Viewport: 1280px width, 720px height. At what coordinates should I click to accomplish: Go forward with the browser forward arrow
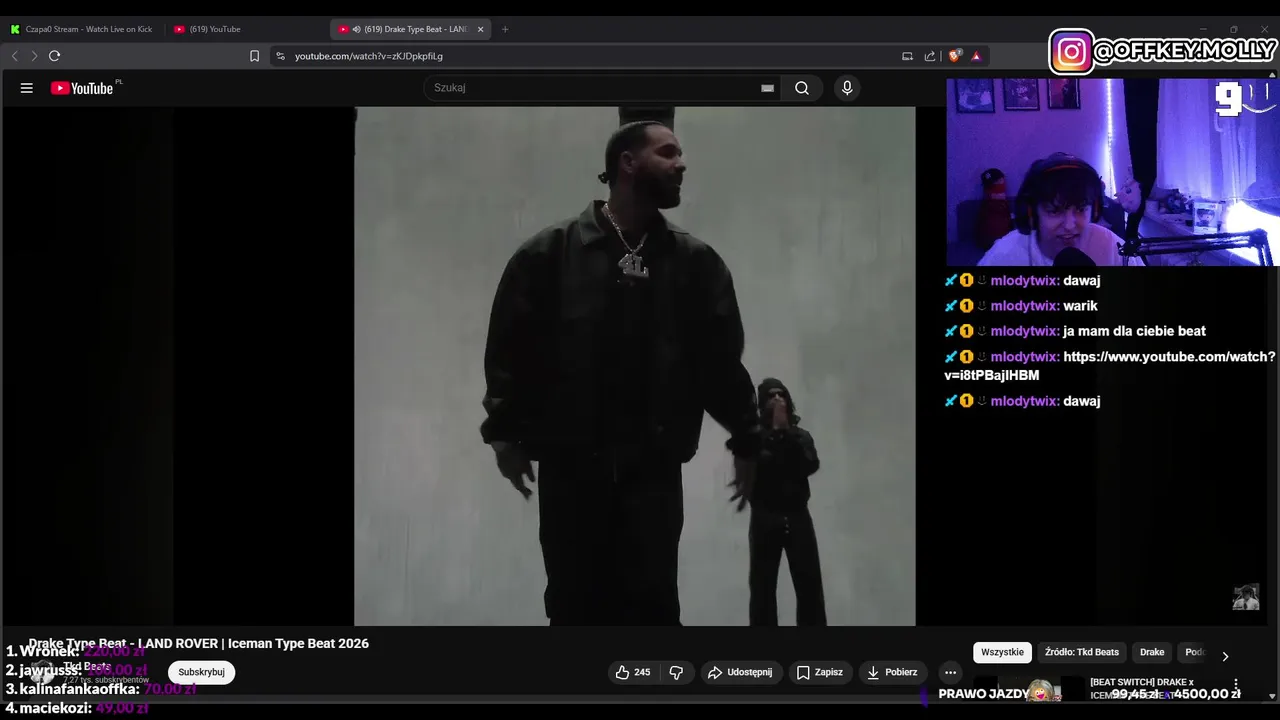[34, 56]
